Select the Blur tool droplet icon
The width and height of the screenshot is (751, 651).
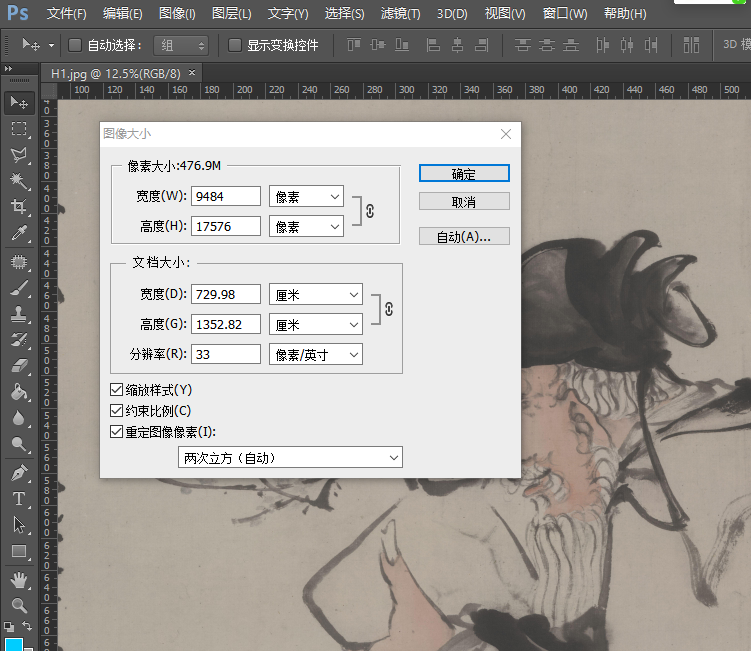tap(19, 418)
